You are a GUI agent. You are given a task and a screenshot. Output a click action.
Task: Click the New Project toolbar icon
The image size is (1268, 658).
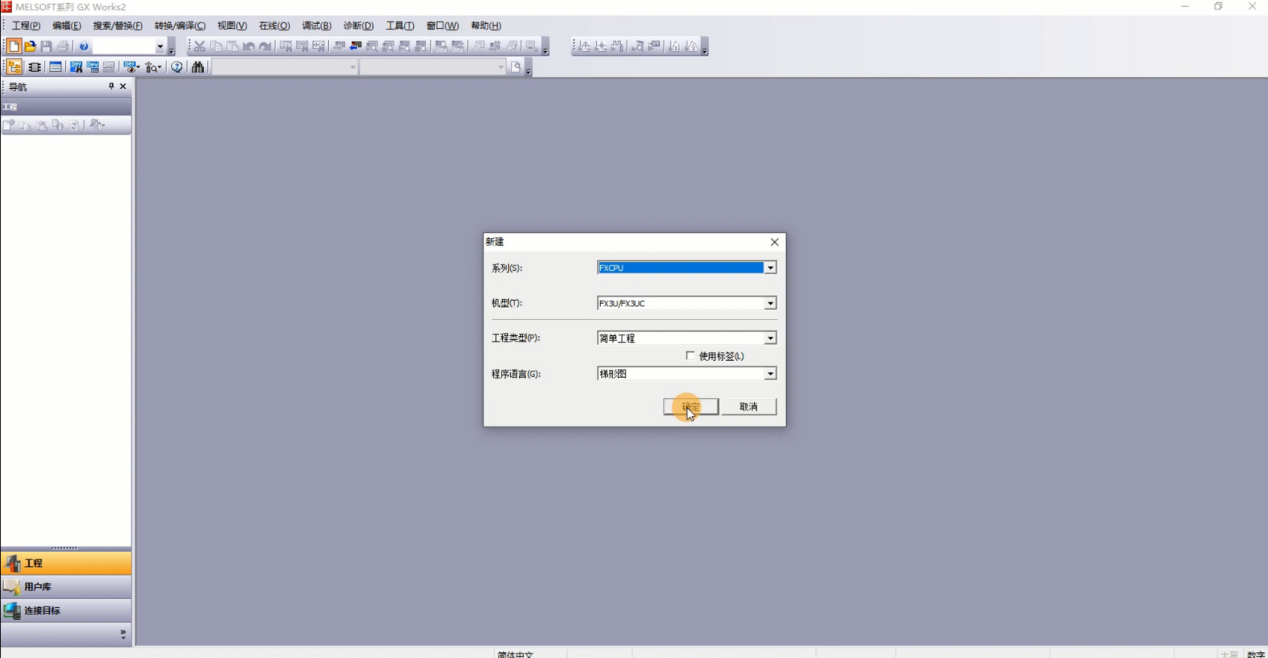(x=14, y=46)
